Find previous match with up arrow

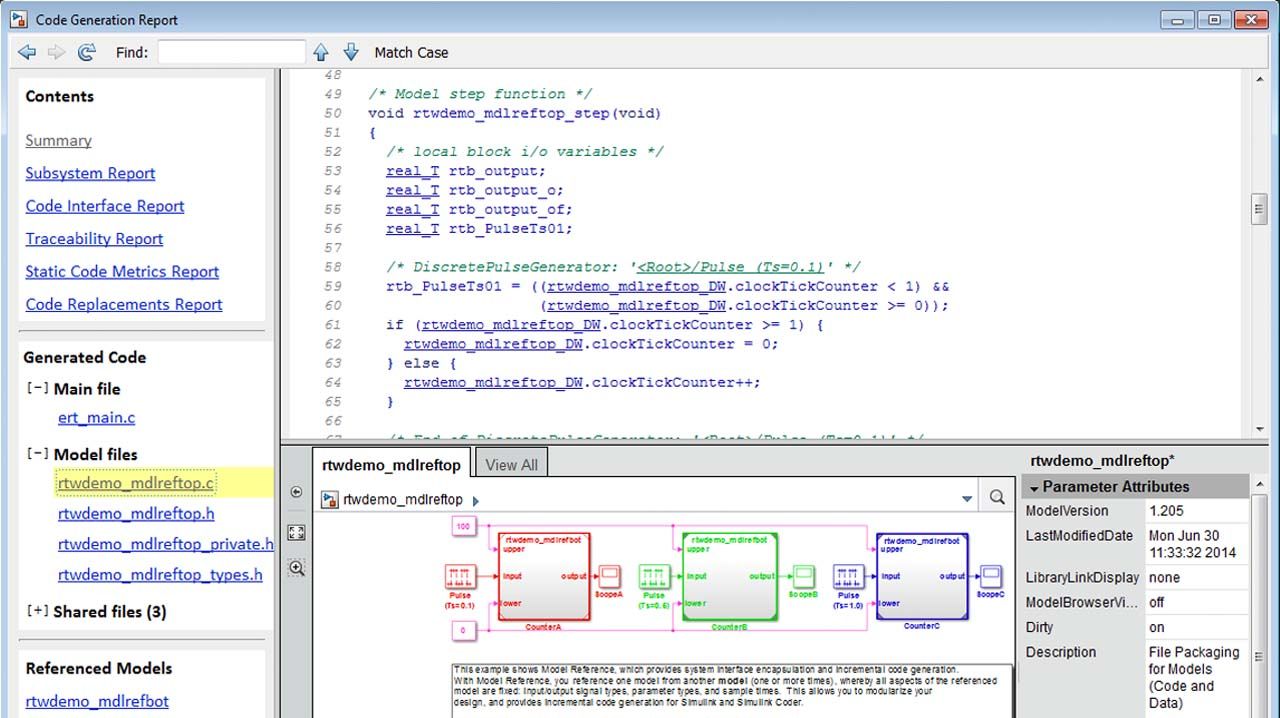(x=321, y=52)
